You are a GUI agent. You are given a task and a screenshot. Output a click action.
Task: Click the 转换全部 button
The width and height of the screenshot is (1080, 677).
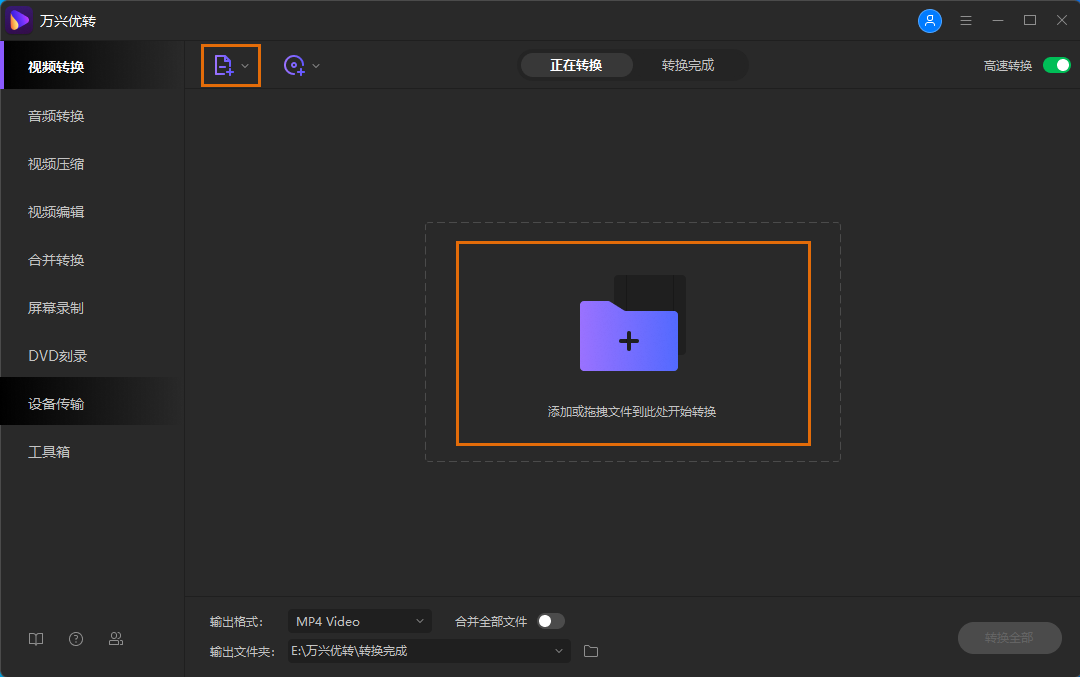tap(1009, 638)
